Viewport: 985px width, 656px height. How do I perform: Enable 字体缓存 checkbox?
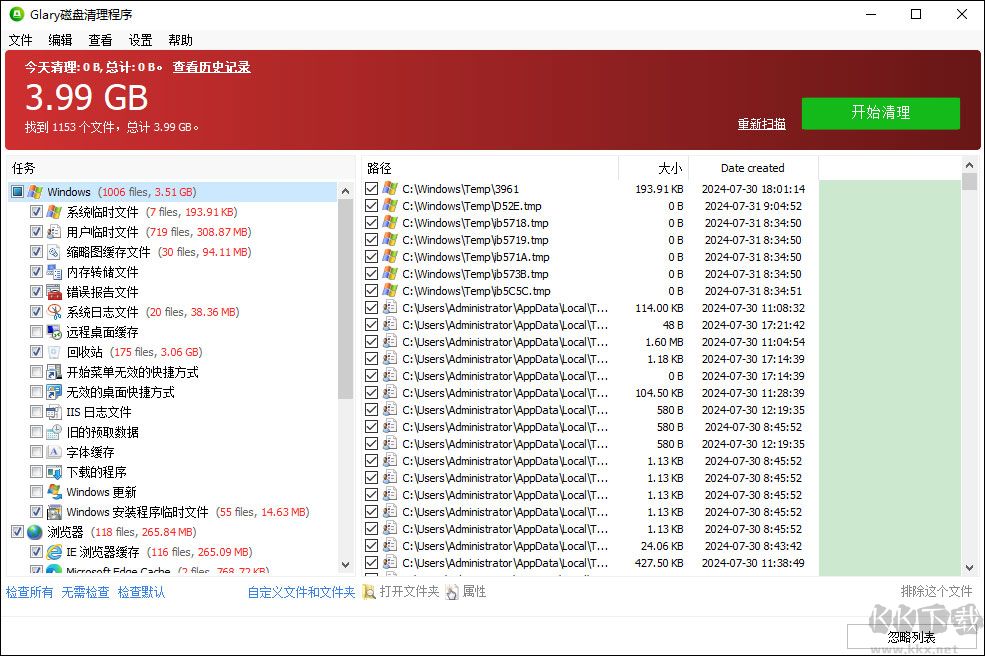[x=36, y=452]
